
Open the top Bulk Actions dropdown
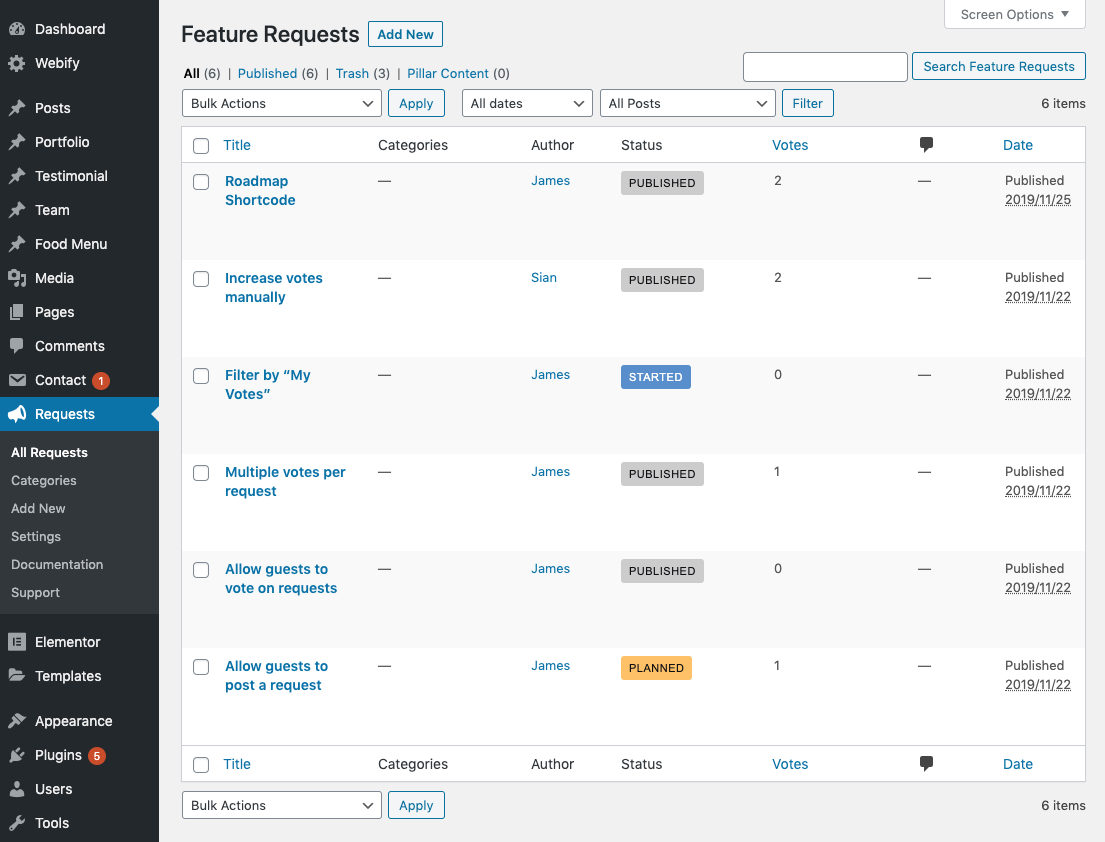(281, 103)
